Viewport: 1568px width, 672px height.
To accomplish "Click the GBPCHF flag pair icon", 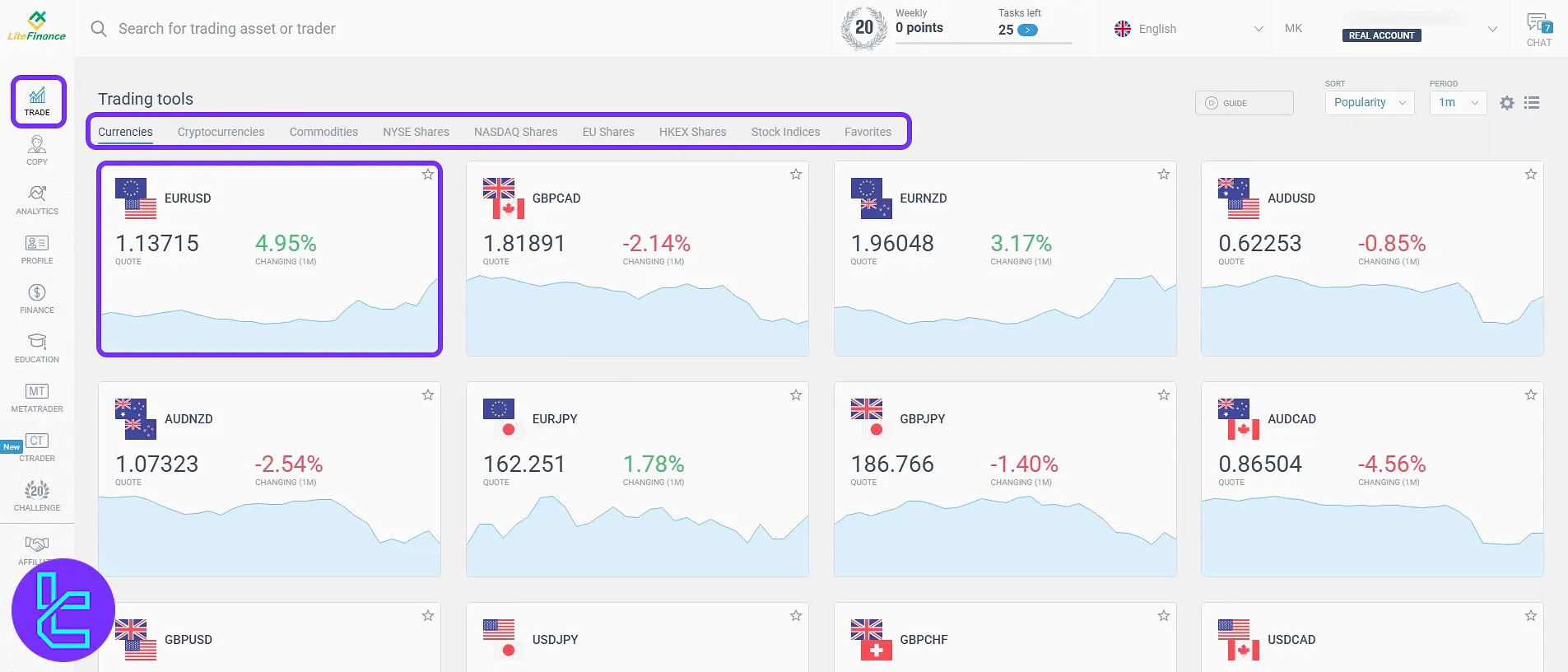I will point(871,640).
